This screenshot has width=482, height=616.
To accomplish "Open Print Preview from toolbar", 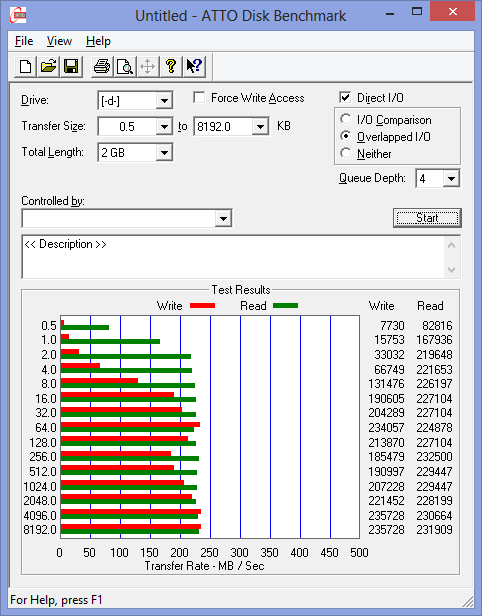I will pos(125,66).
